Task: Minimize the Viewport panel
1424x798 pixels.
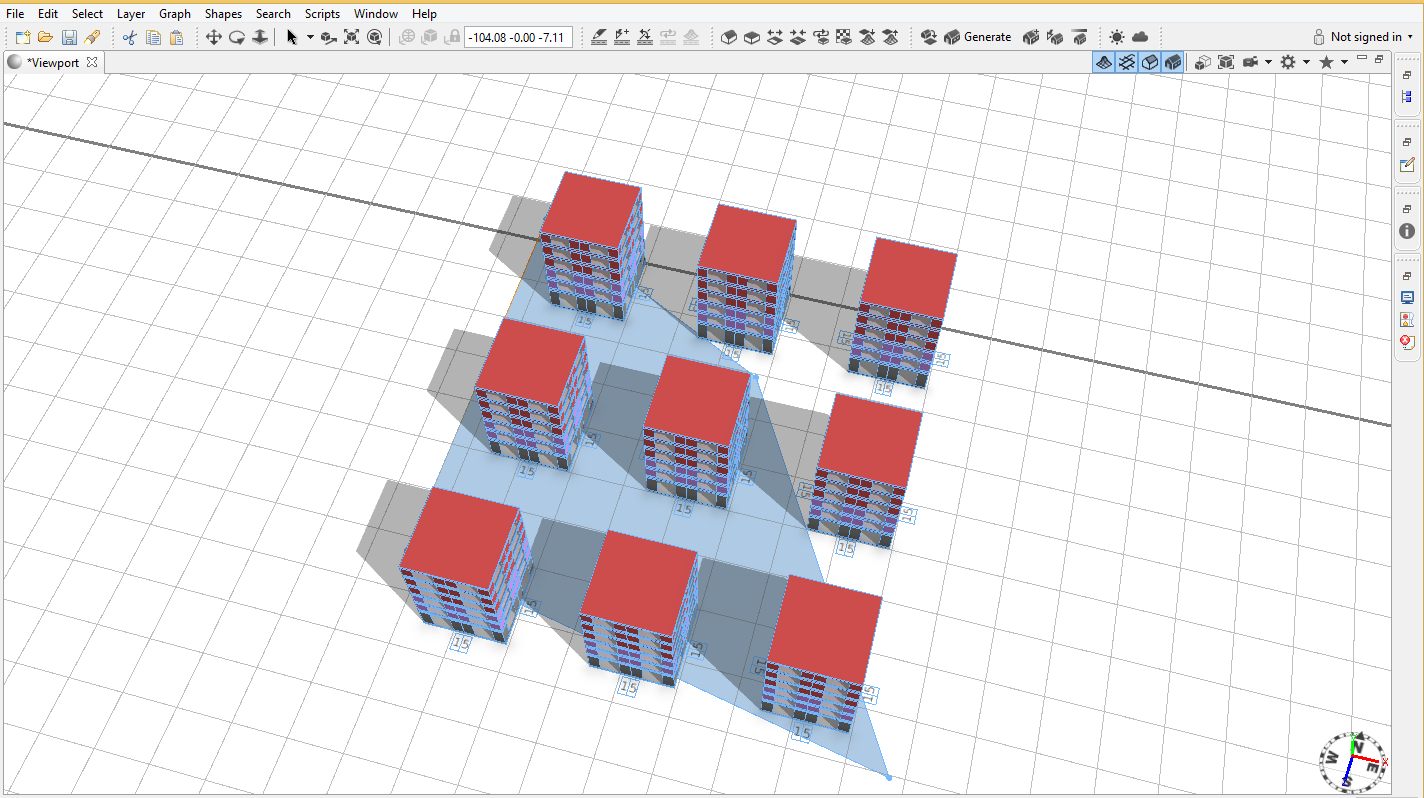Action: tap(1362, 59)
